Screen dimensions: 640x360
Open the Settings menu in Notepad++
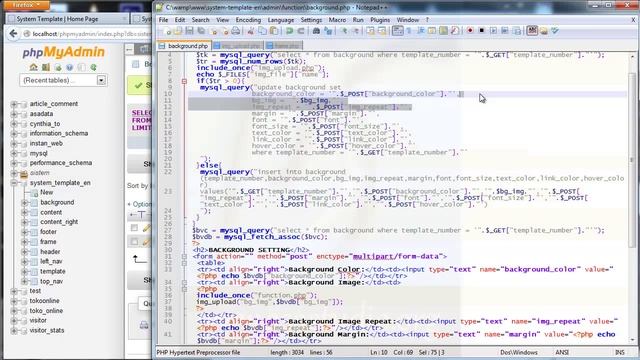click(x=311, y=20)
